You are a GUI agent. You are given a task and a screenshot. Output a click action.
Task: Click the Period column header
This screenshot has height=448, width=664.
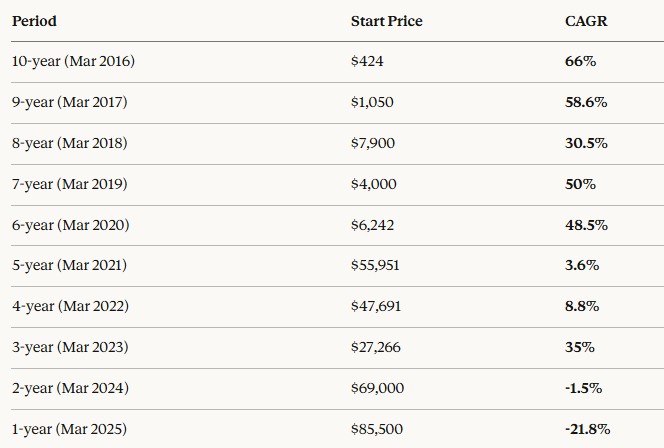tap(34, 21)
